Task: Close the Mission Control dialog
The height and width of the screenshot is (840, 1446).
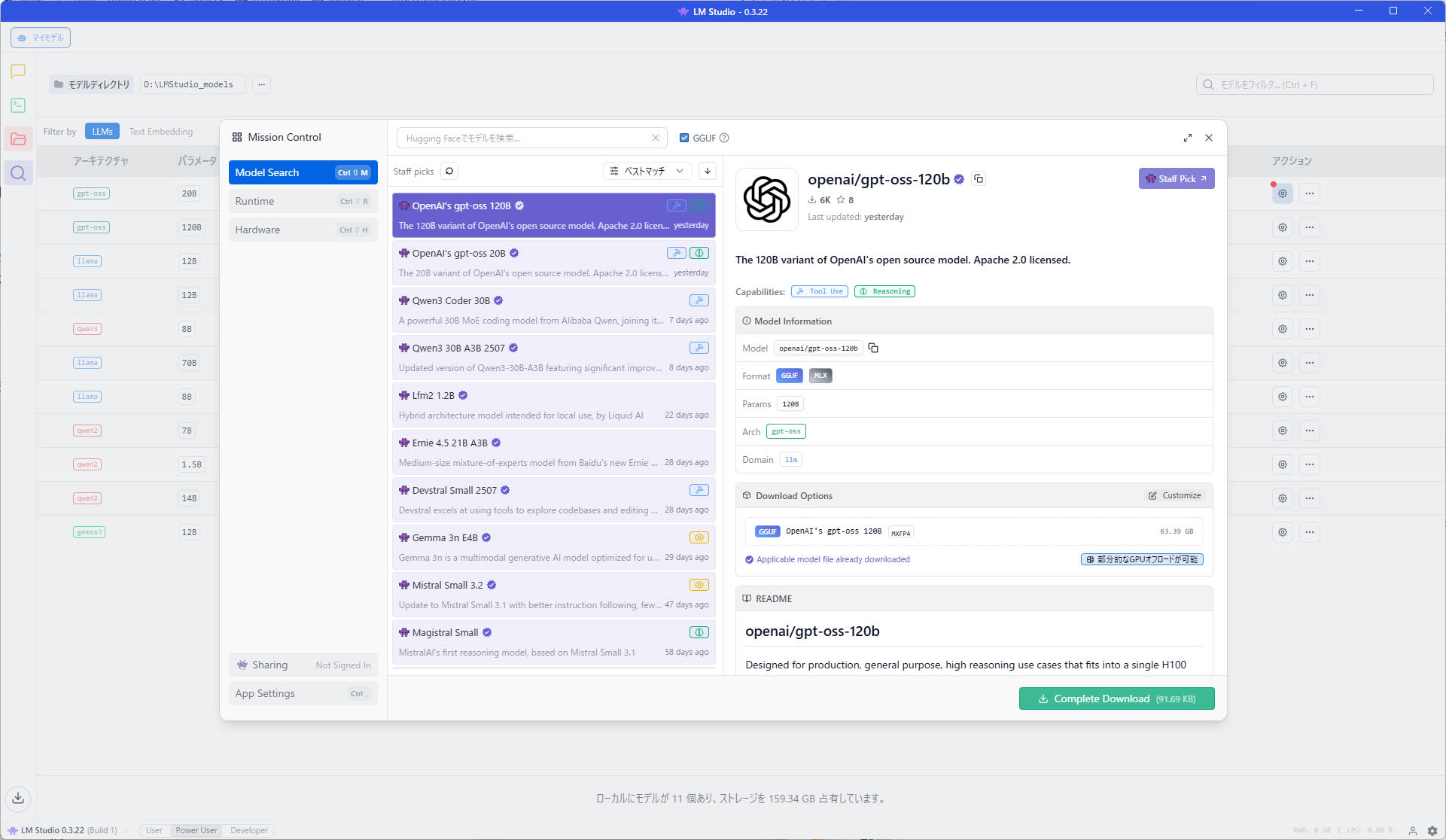Action: pos(1209,138)
